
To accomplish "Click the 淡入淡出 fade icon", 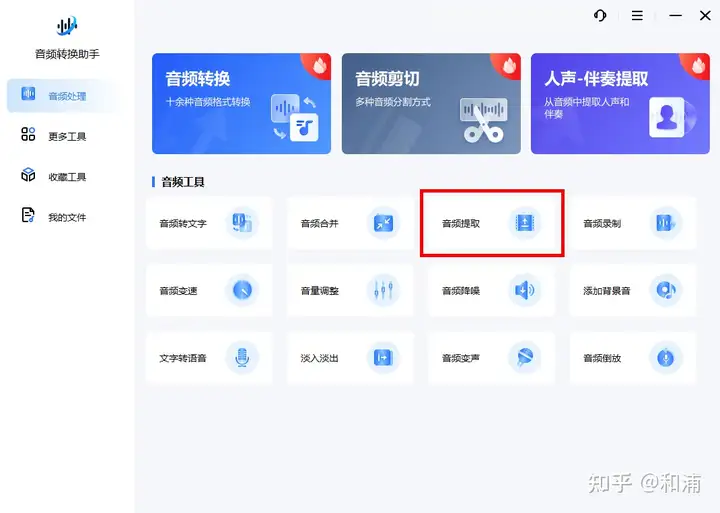I will point(383,357).
